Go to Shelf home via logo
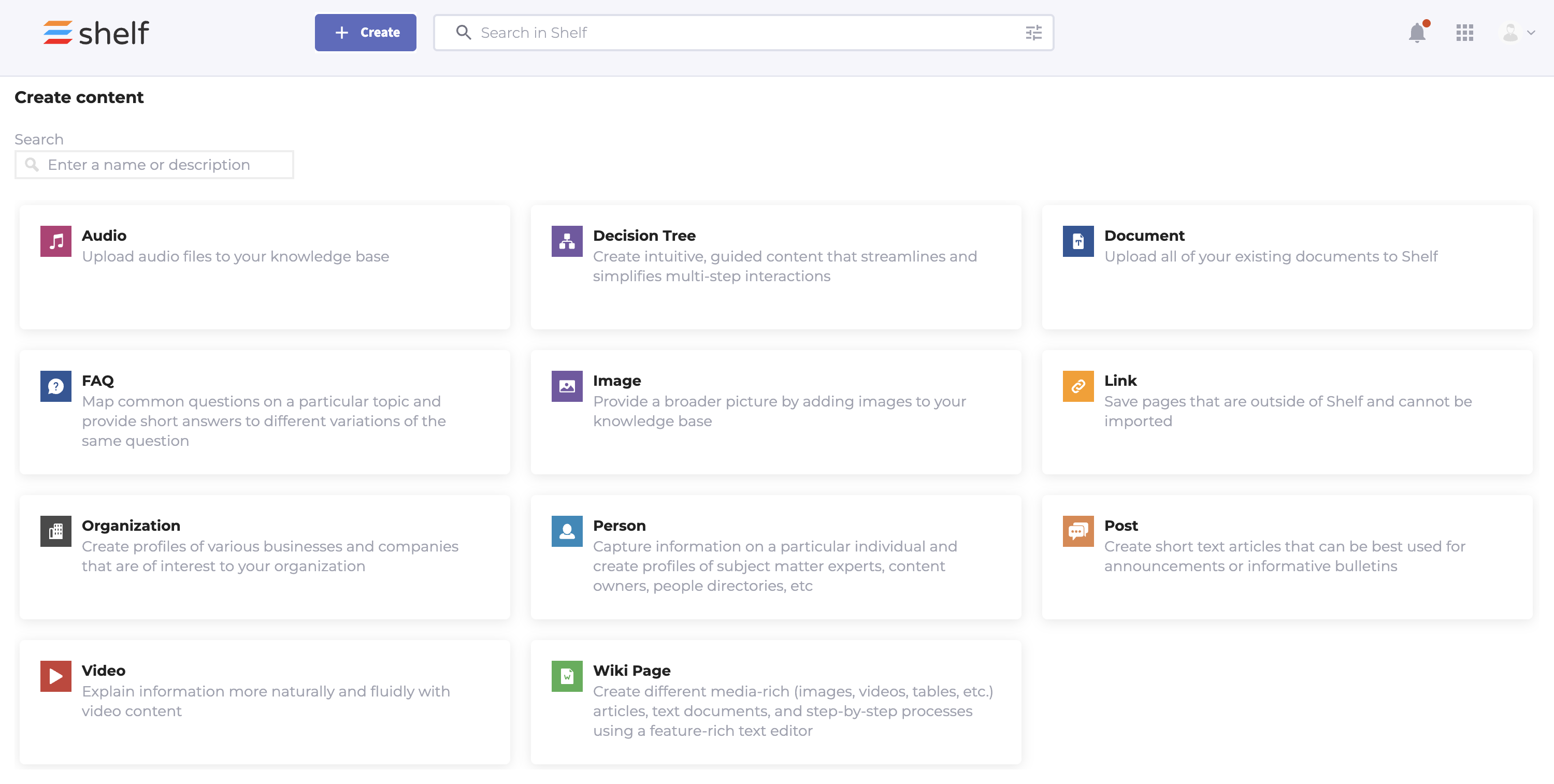 96,33
